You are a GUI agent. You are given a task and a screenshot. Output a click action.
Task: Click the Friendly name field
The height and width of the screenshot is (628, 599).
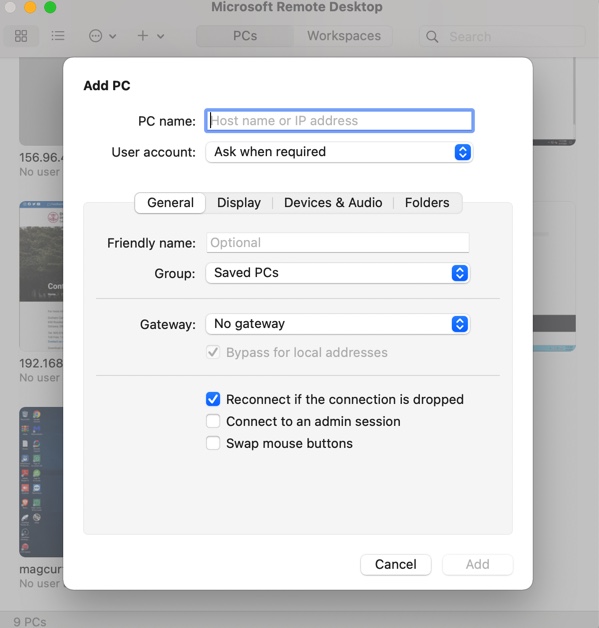(338, 243)
